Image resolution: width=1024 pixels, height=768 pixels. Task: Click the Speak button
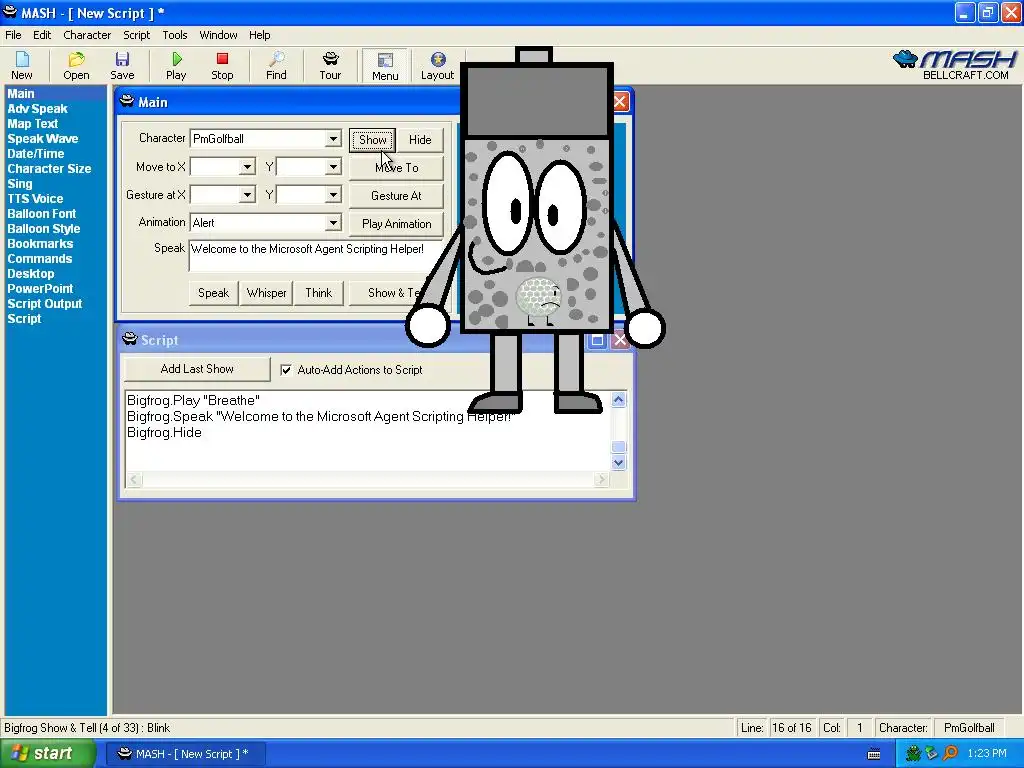point(214,293)
